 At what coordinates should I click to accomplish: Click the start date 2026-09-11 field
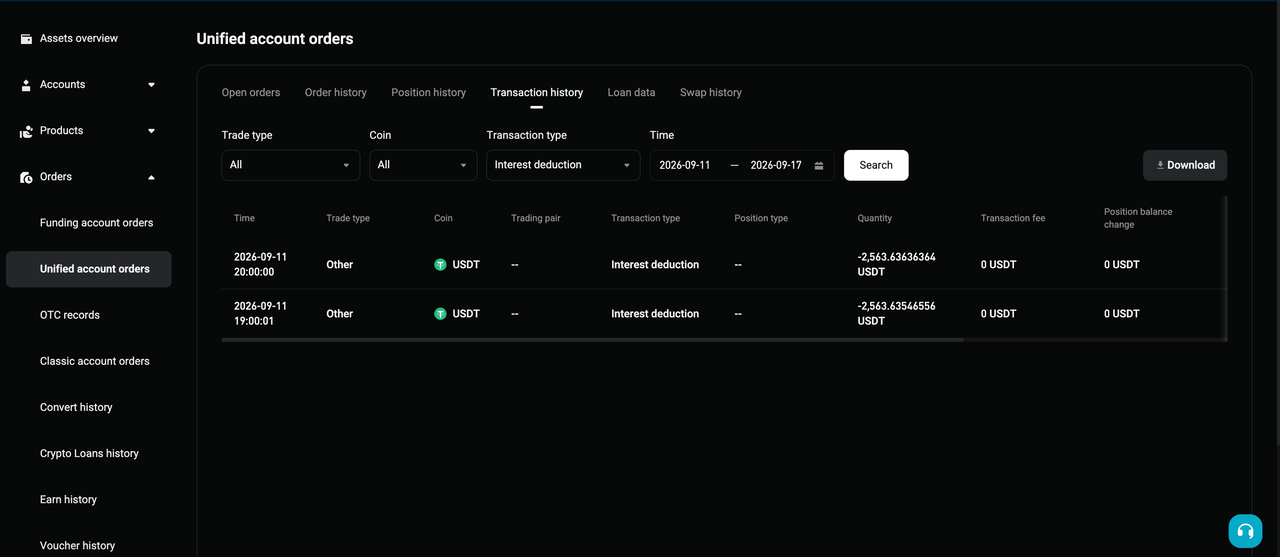point(685,165)
